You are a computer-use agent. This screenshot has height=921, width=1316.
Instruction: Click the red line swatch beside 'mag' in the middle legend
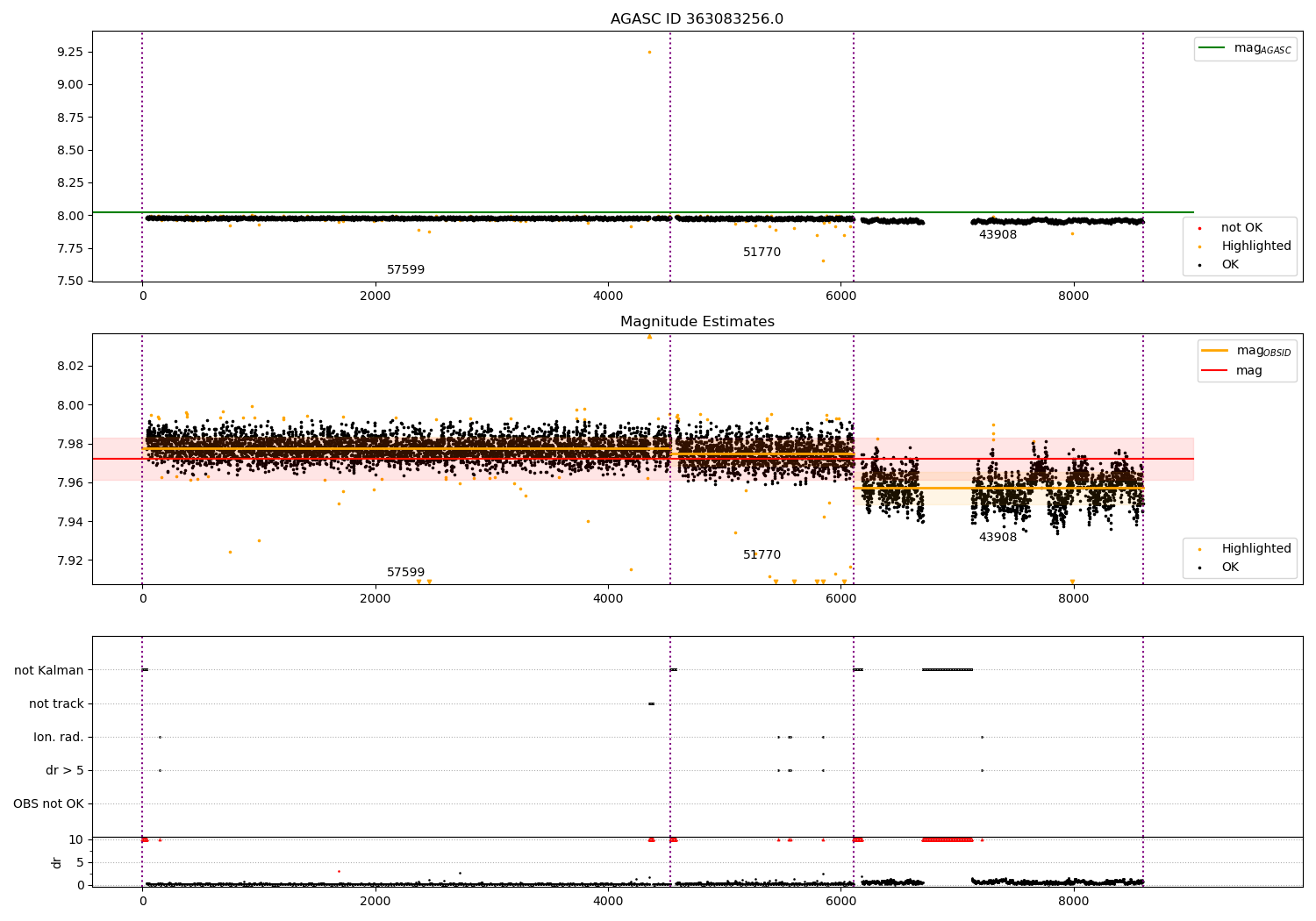click(x=1214, y=371)
